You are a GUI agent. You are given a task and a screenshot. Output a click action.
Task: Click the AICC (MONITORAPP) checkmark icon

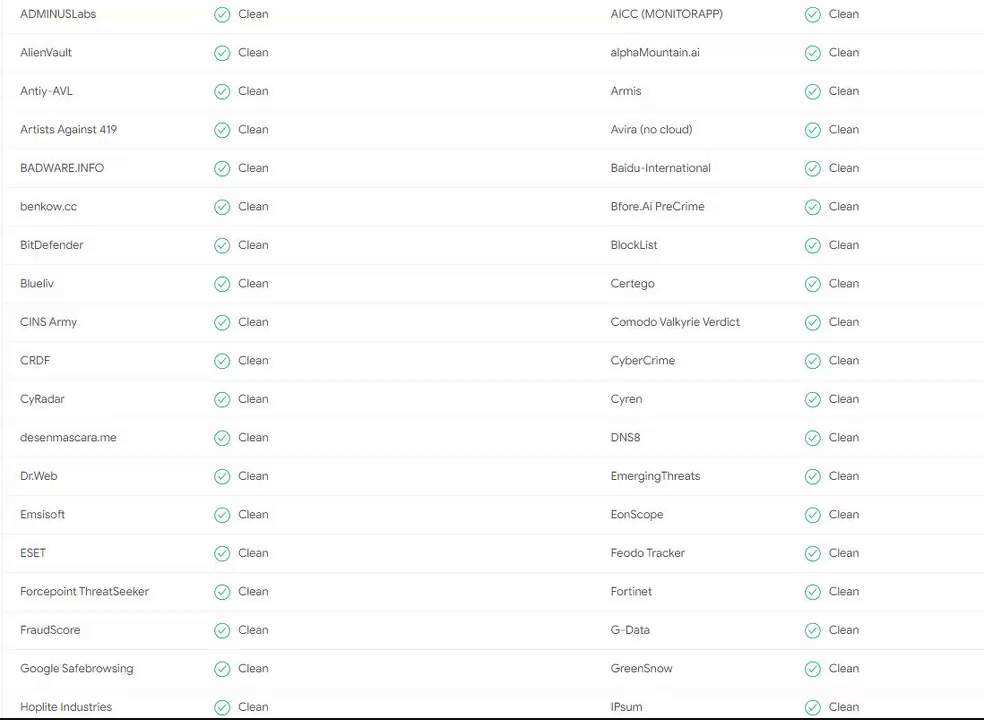pos(813,14)
